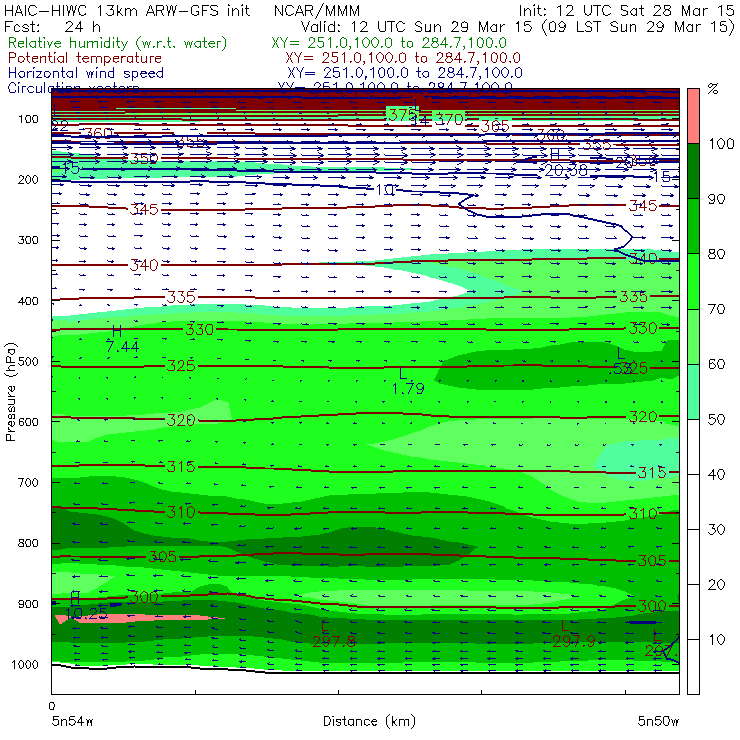Viewport: 740px width, 740px height.
Task: Click the 'Distance (km)' axis title
Action: [369, 721]
